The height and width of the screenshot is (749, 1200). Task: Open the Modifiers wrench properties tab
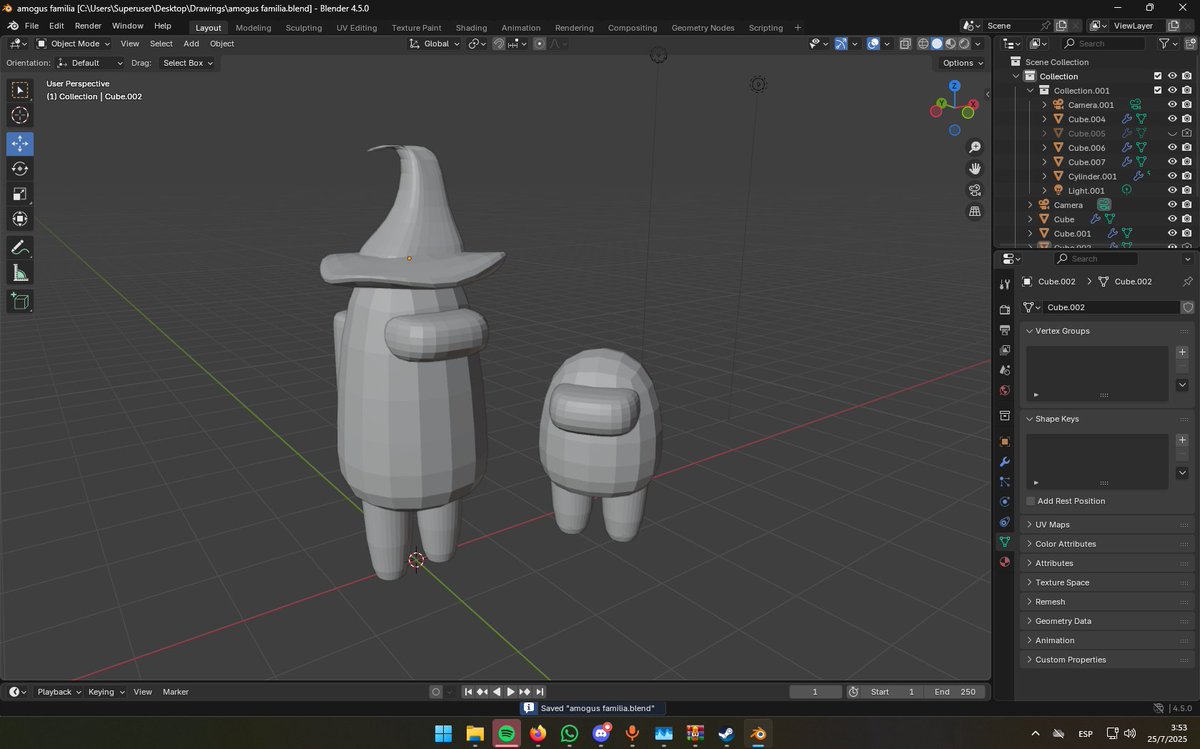1005,461
